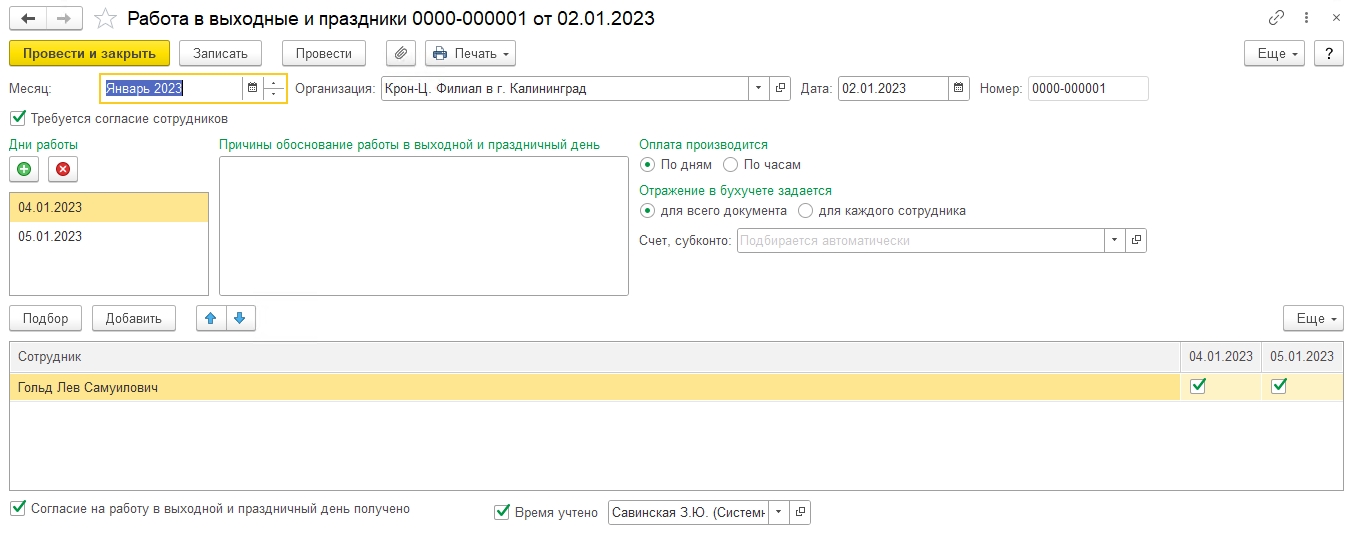Viewport: 1352px width, 533px height.
Task: Choose для всего документа accounting option
Action: (x=647, y=211)
